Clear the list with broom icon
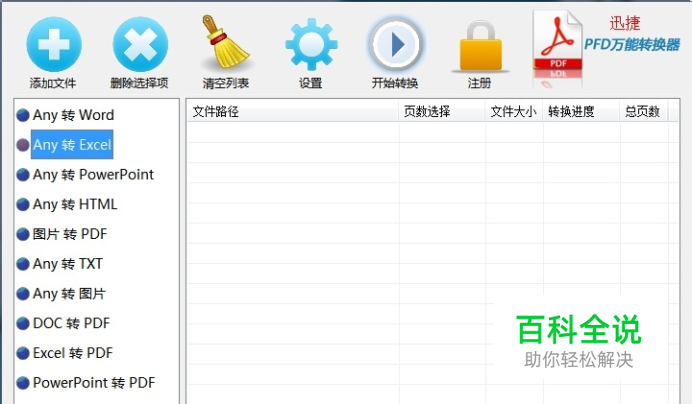Image resolution: width=692 pixels, height=404 pixels. click(x=226, y=43)
